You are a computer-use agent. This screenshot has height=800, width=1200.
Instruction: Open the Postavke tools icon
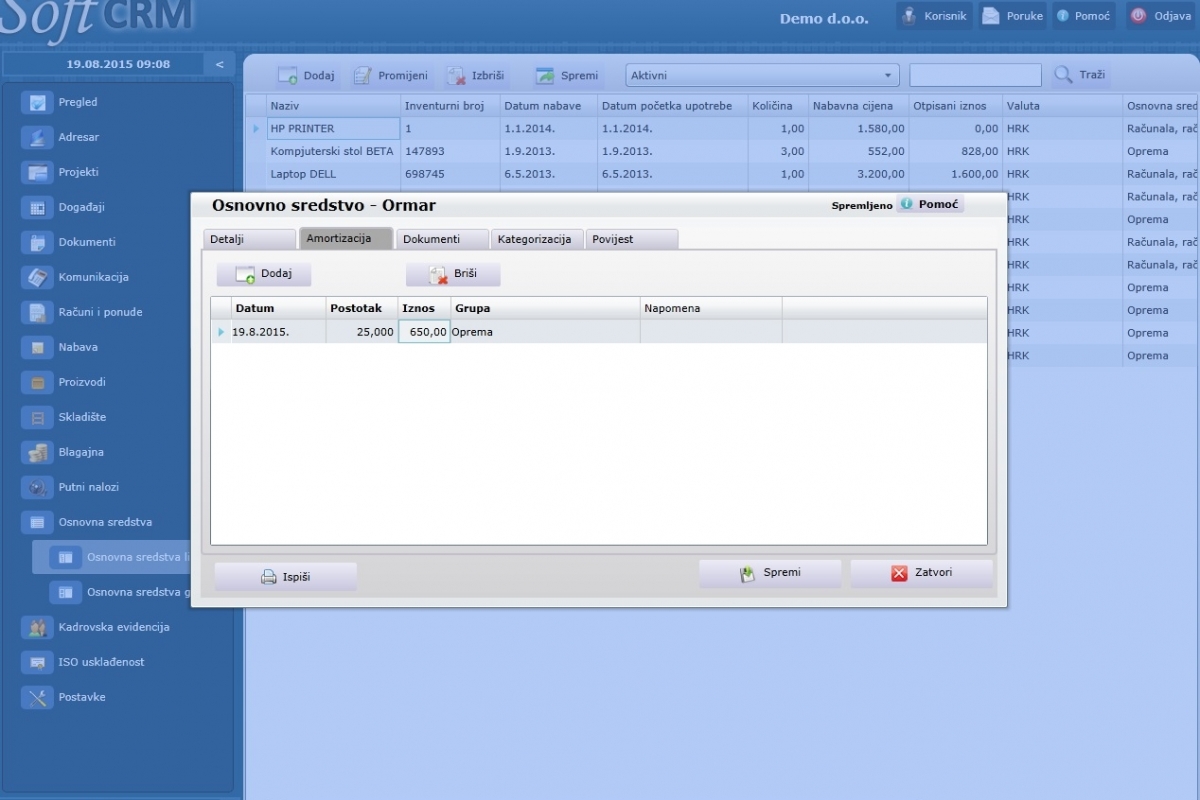point(38,697)
